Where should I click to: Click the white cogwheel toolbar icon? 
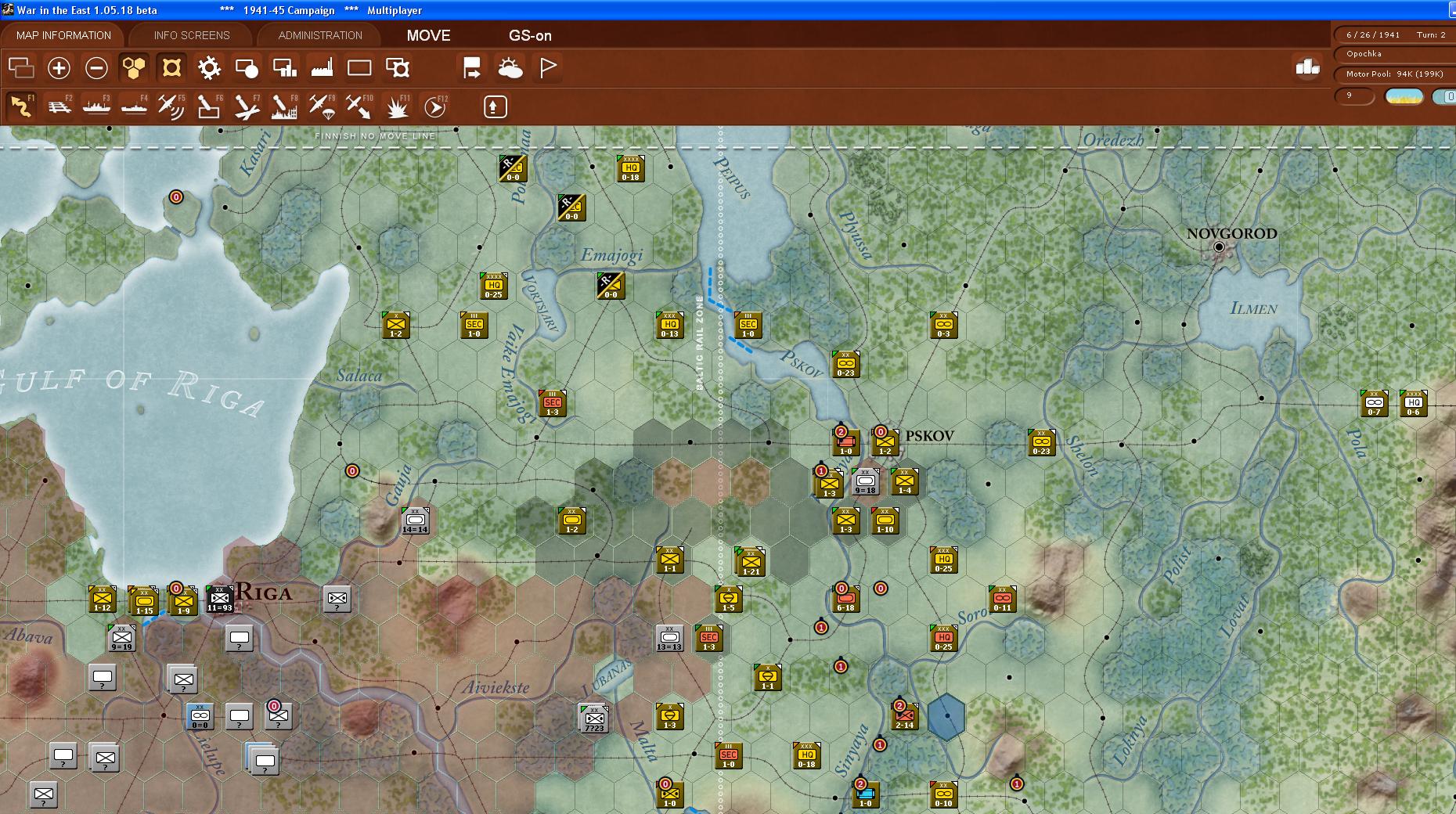[209, 68]
